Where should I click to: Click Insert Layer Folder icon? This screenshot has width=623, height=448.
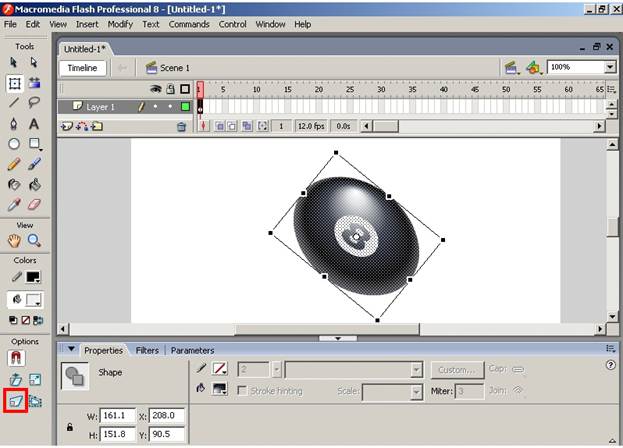click(x=97, y=126)
